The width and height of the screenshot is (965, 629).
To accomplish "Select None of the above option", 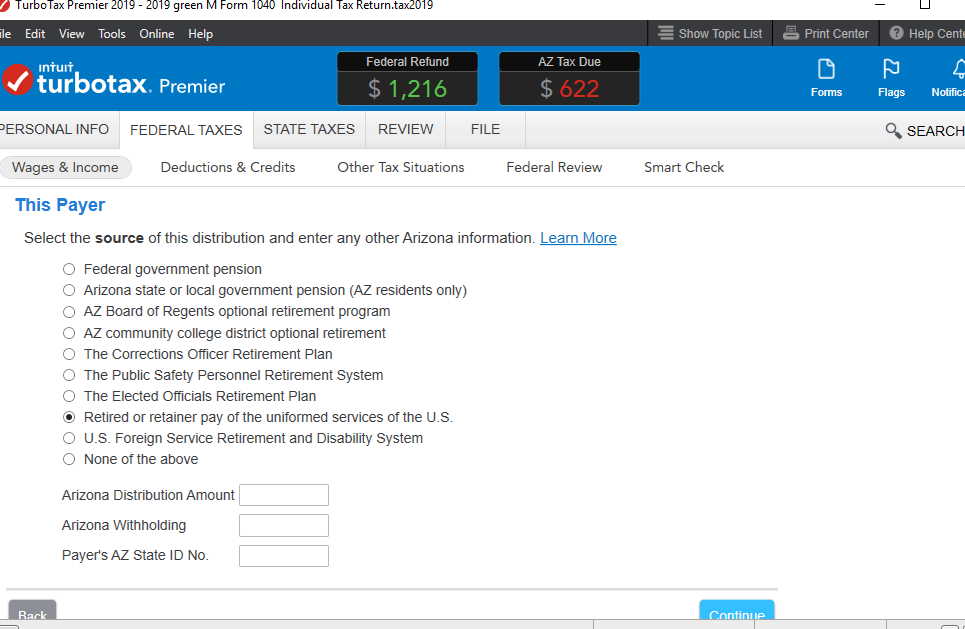I will (x=69, y=459).
